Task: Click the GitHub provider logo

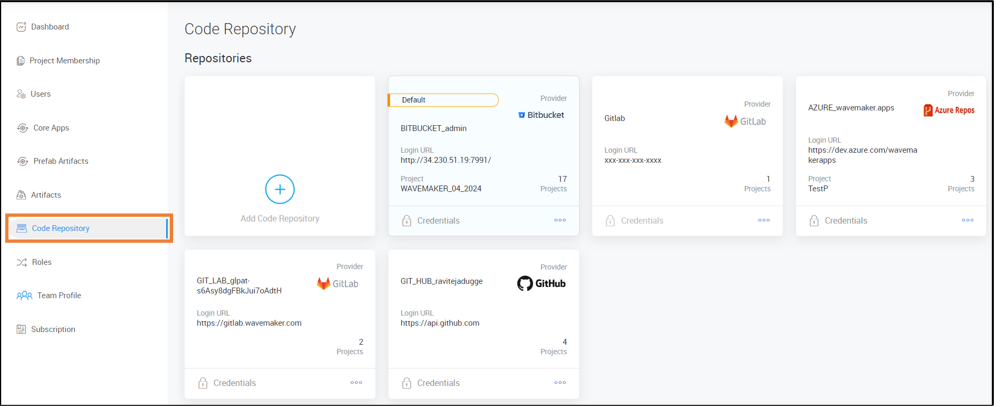Action: pos(541,283)
